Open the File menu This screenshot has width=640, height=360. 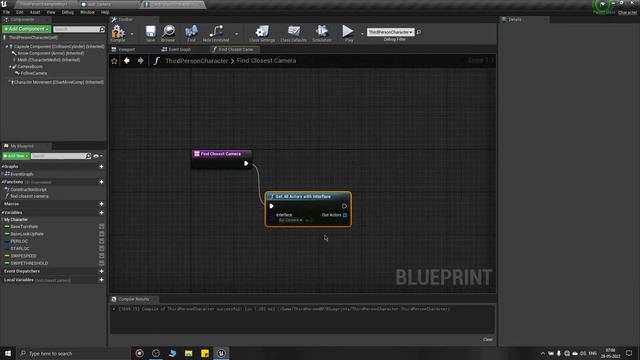click(7, 12)
